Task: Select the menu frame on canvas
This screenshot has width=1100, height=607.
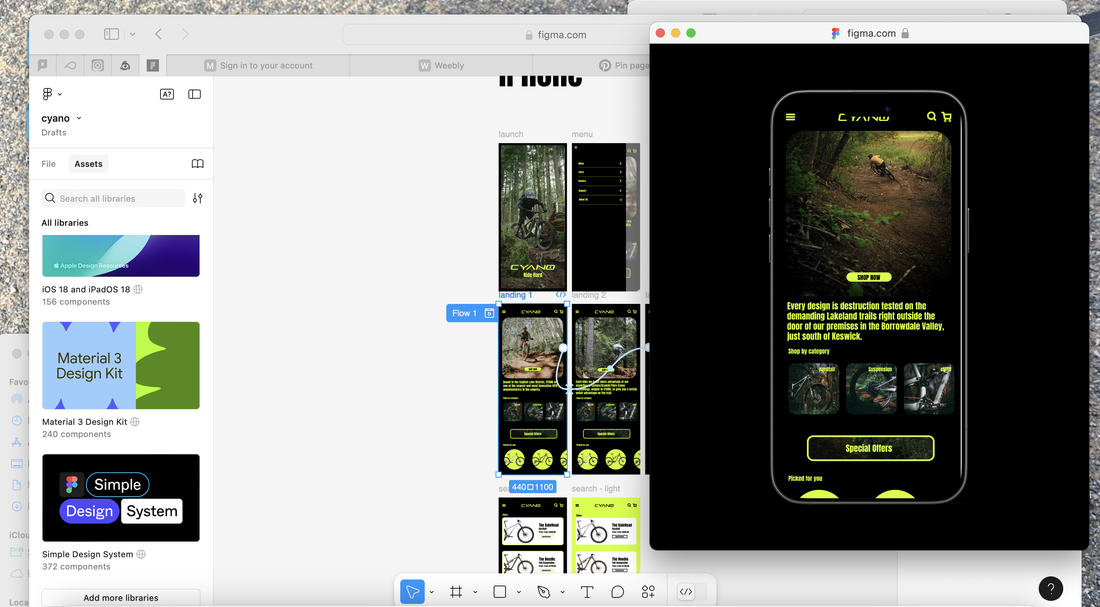Action: pyautogui.click(x=605, y=217)
